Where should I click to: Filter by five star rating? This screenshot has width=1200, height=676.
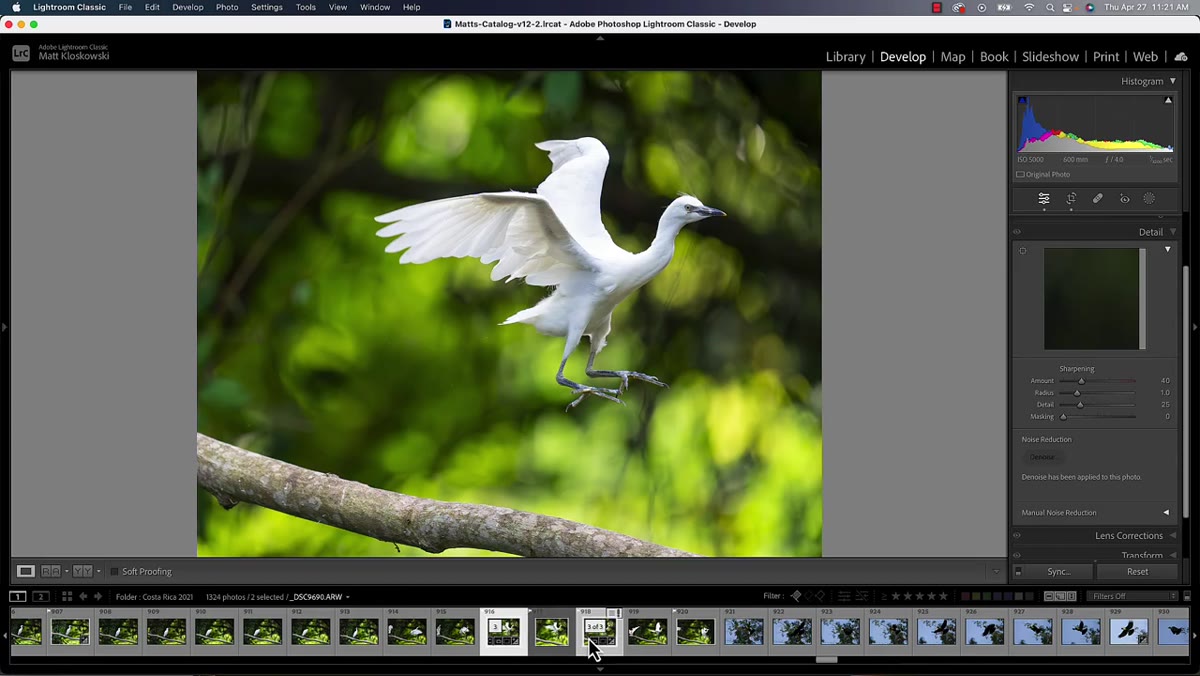coord(943,596)
